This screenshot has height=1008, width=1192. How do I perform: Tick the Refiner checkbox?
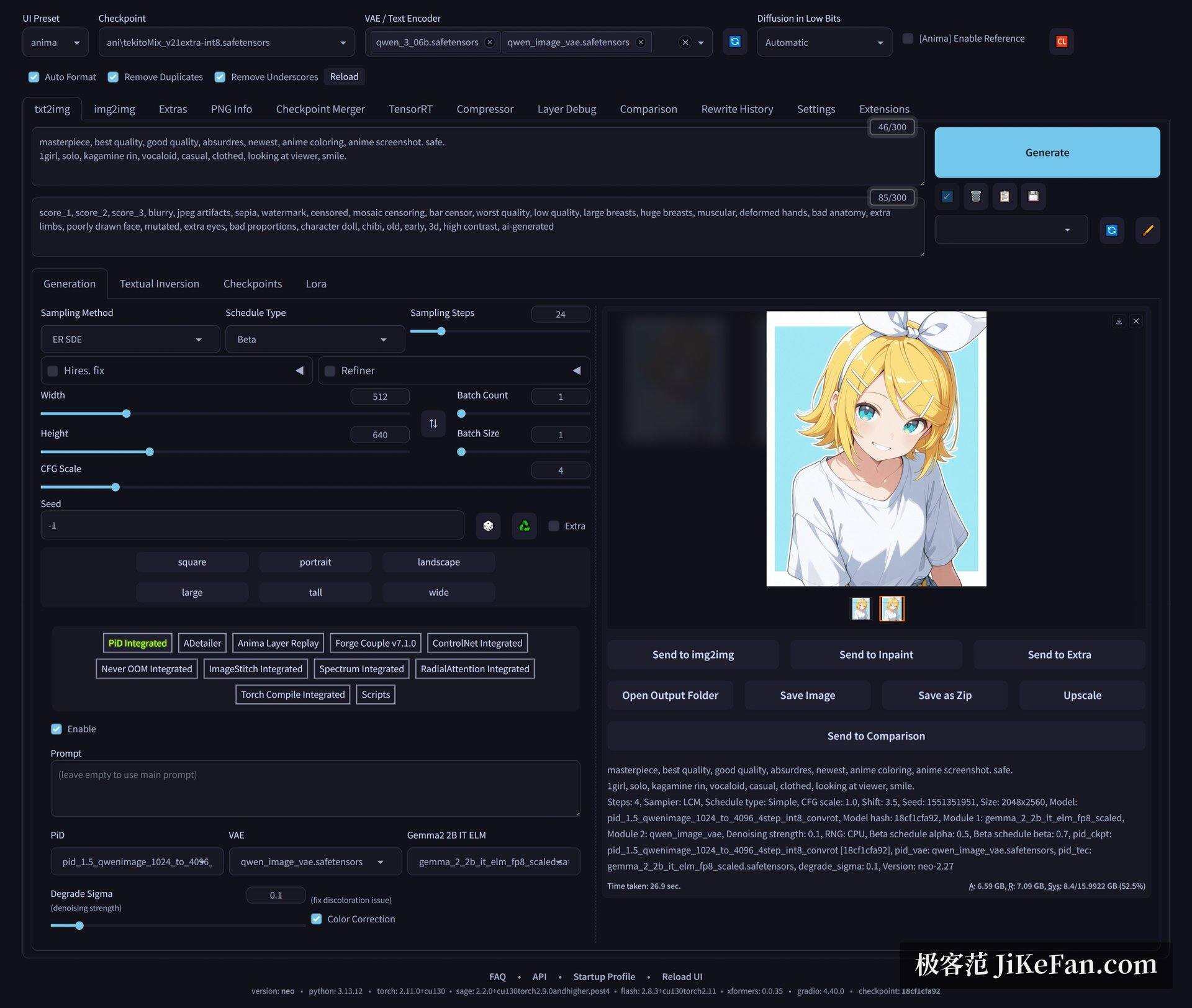coord(330,371)
